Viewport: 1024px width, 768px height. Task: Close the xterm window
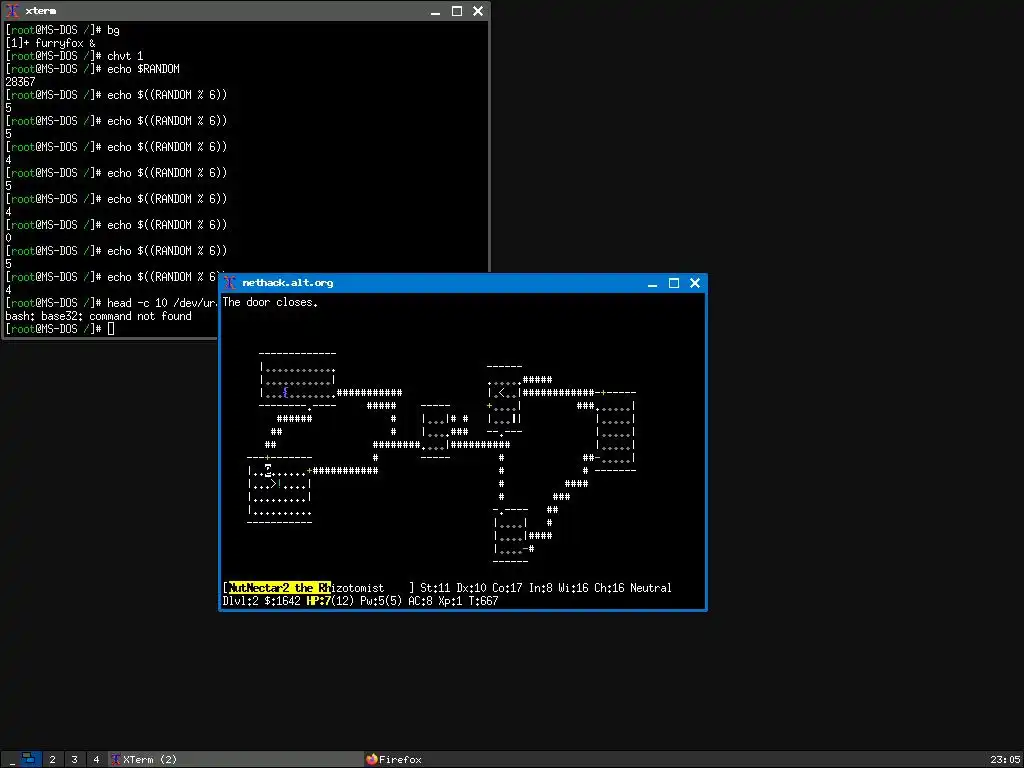pos(478,11)
